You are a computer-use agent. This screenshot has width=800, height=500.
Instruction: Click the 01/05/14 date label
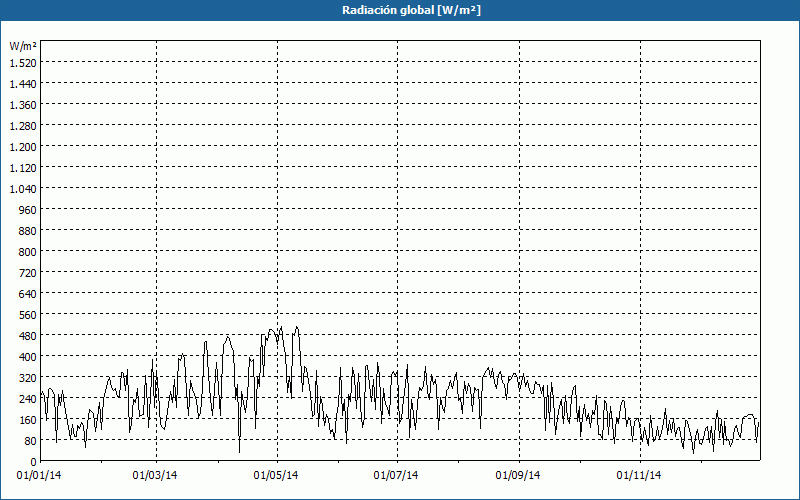(x=276, y=476)
